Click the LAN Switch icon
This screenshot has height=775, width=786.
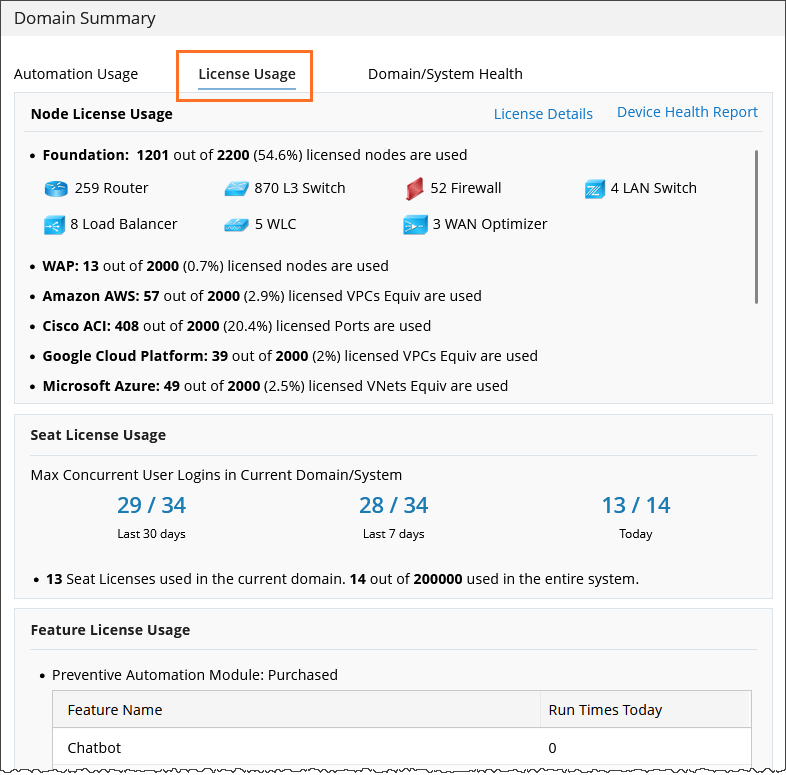pyautogui.click(x=595, y=189)
